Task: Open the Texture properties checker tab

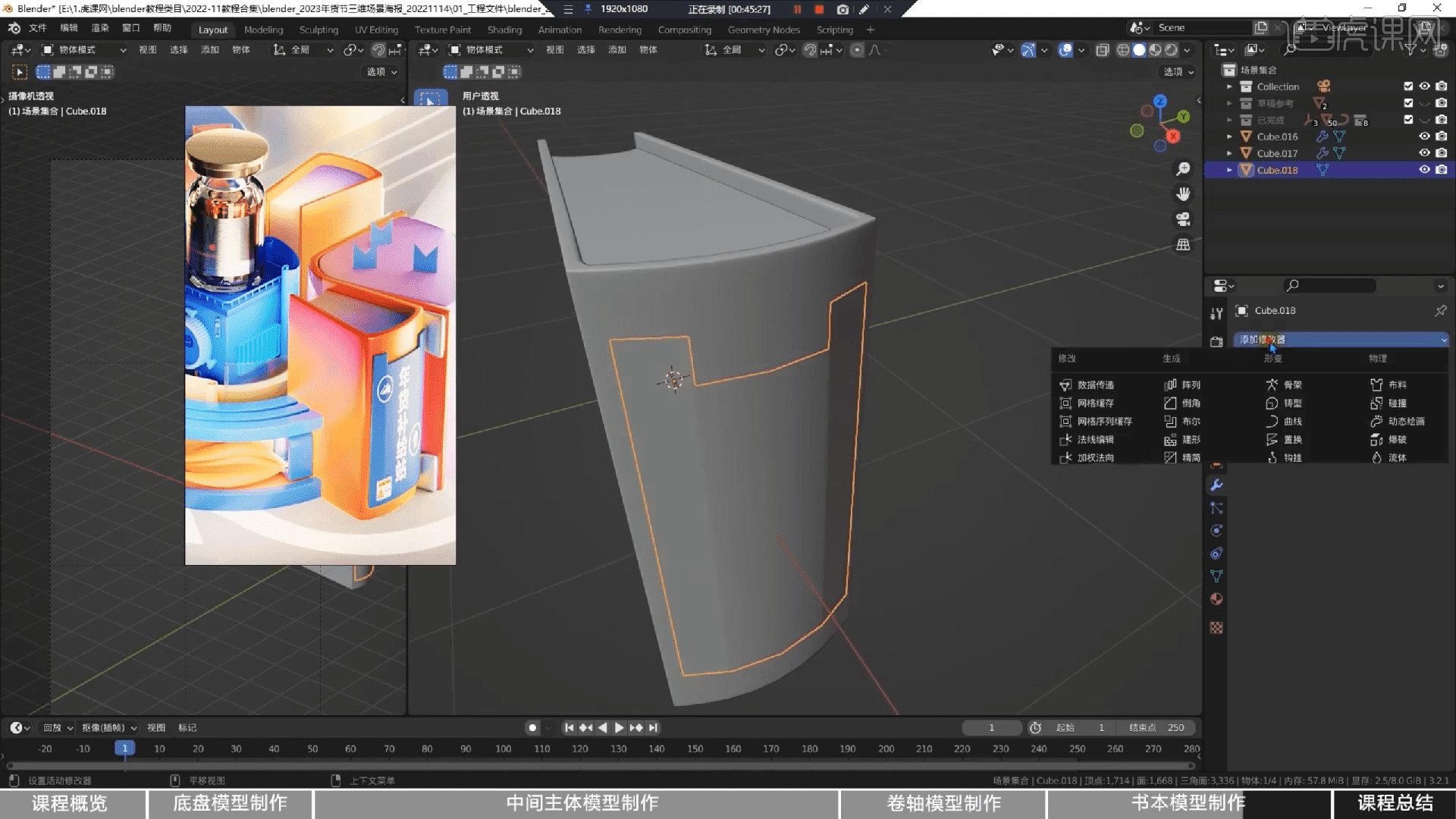Action: click(x=1216, y=628)
